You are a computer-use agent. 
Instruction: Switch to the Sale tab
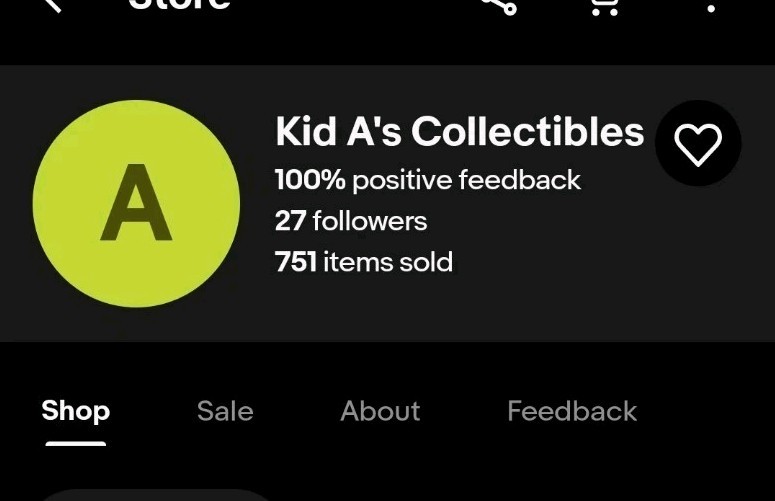225,411
